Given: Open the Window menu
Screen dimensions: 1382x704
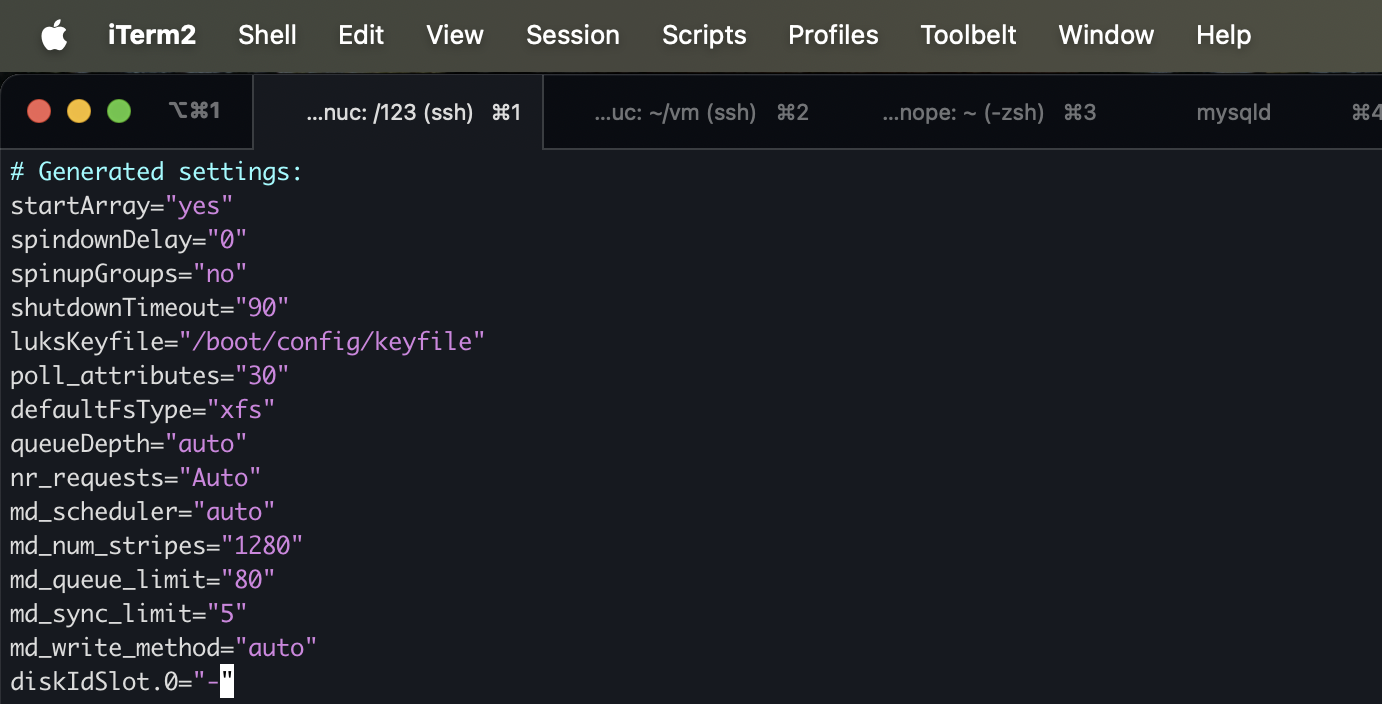Looking at the screenshot, I should point(1106,36).
